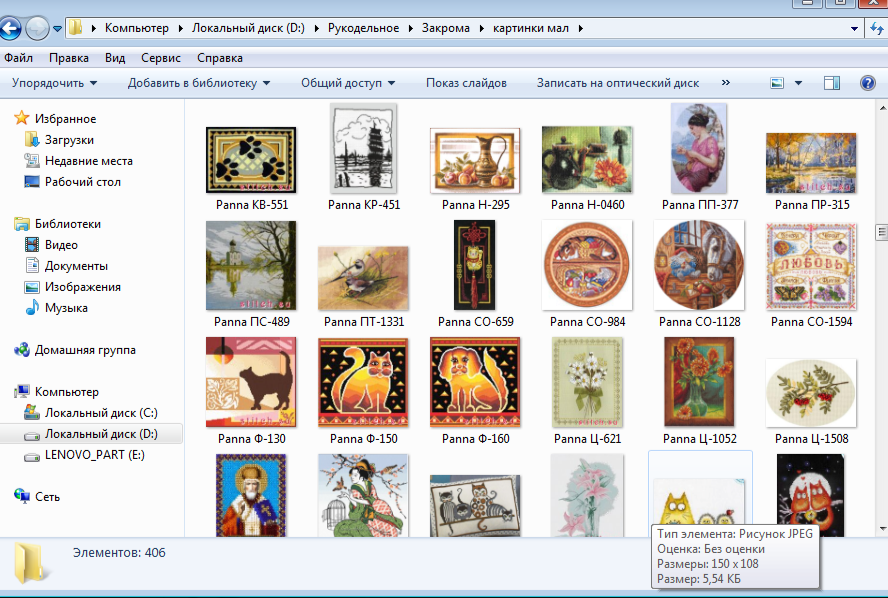
Task: Open the change view dropdown arrow
Action: click(799, 83)
